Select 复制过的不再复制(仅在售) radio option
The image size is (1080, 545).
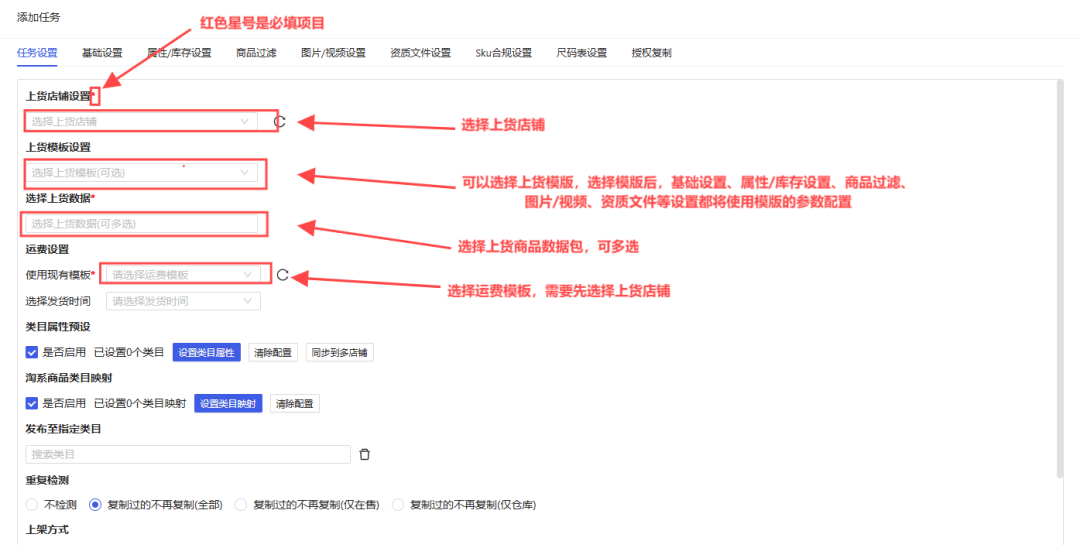[x=241, y=505]
